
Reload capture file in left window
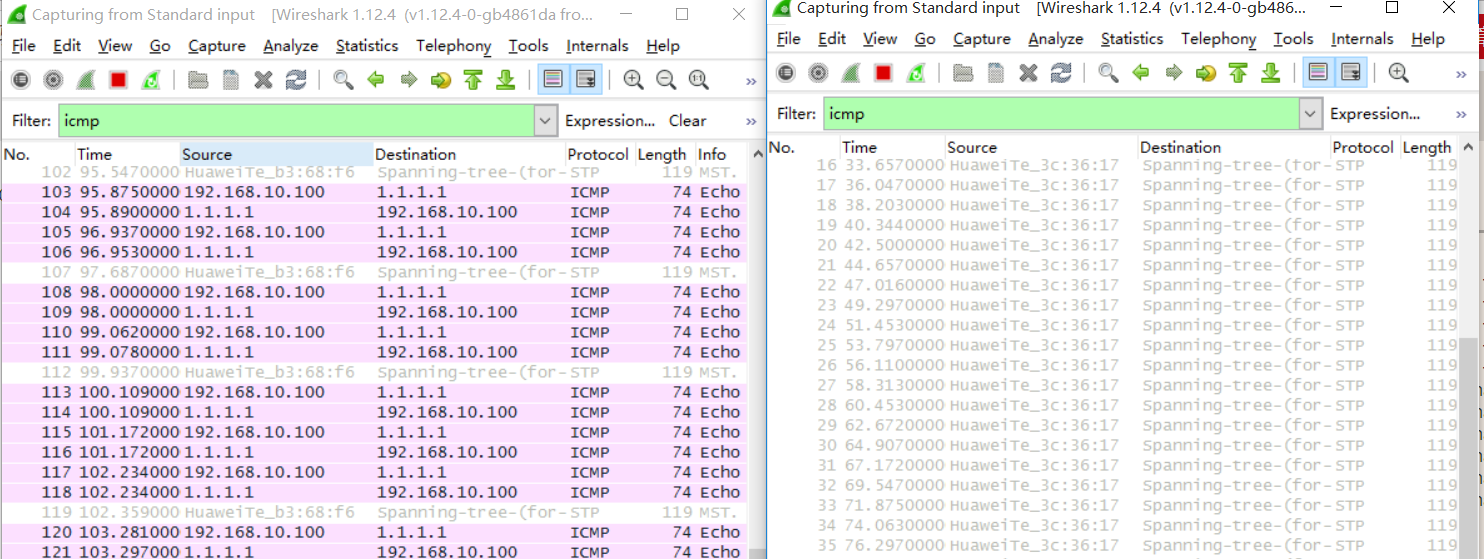tap(296, 80)
